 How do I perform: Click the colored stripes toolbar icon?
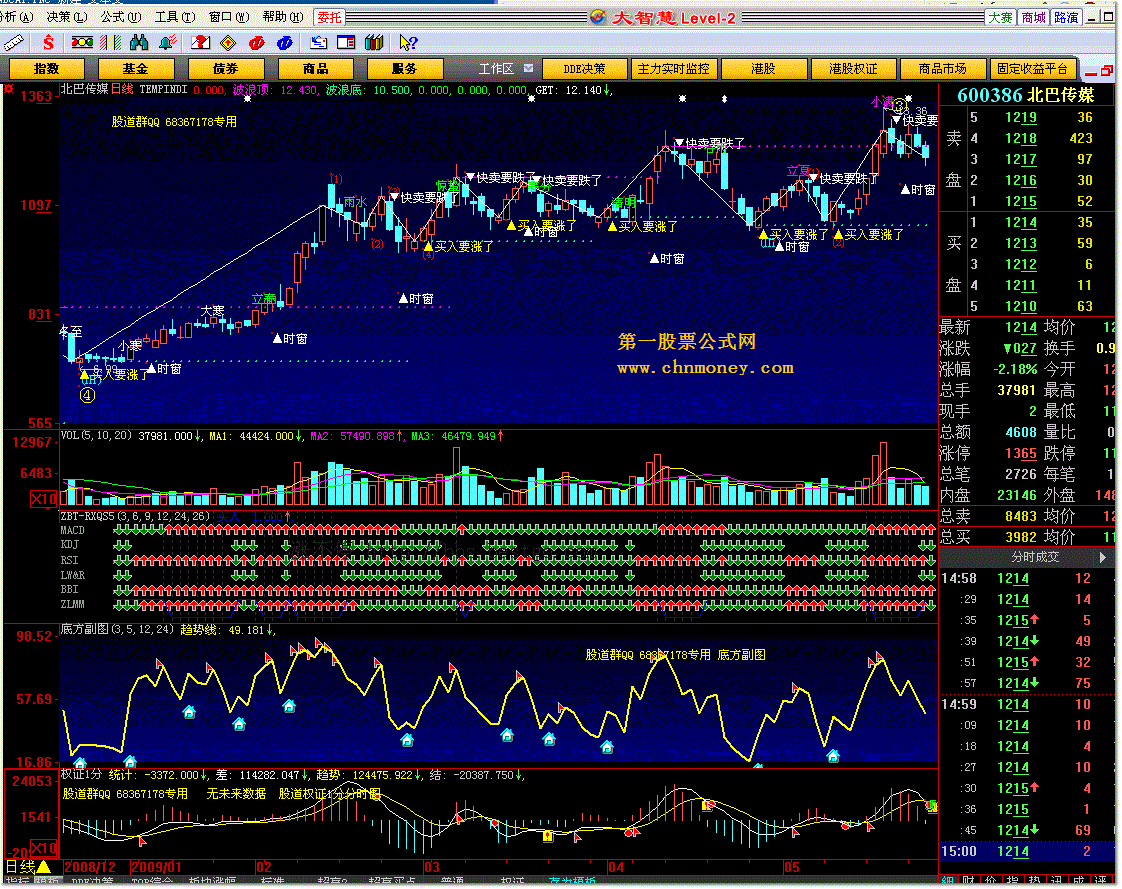click(111, 43)
